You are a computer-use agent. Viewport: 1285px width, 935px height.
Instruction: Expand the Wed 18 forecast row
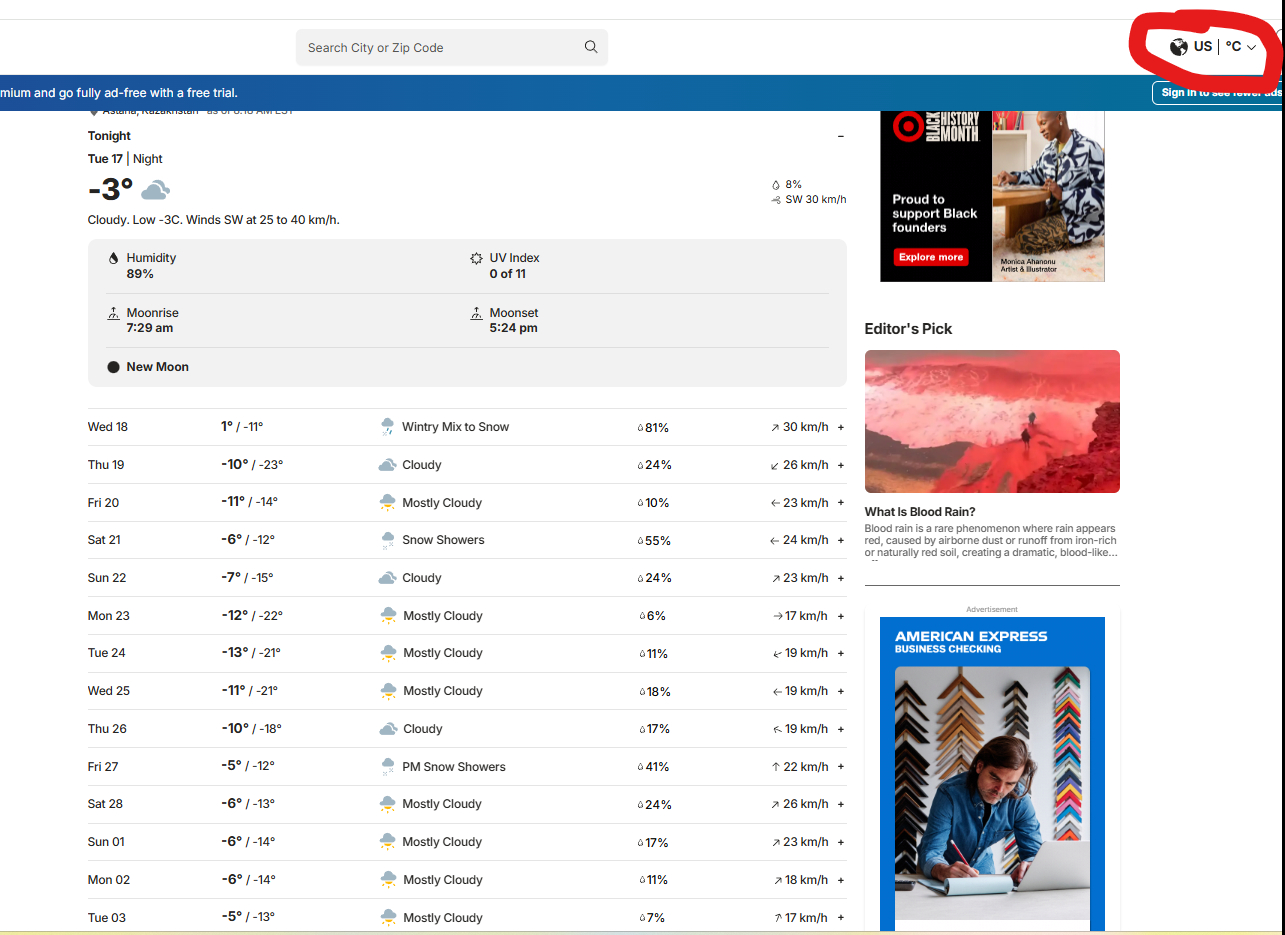click(841, 427)
